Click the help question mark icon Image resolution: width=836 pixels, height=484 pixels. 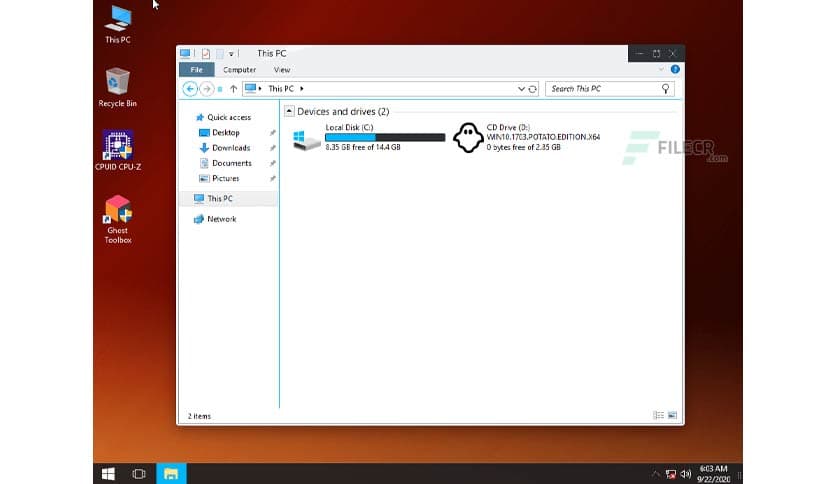tap(675, 70)
